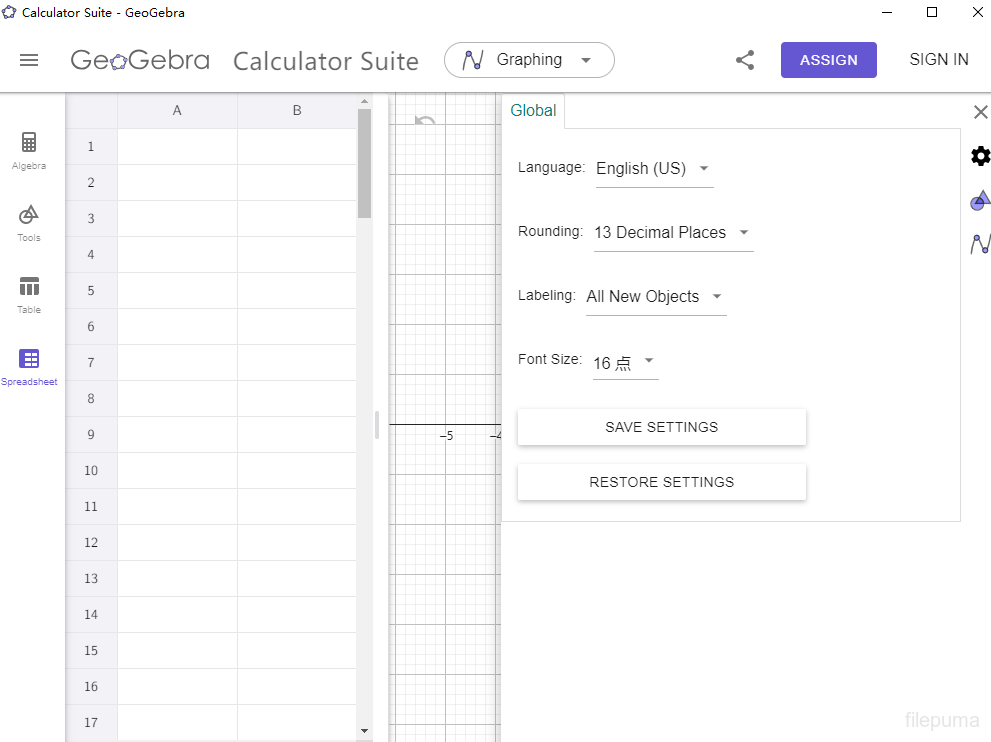
Task: Open the Tools panel
Action: pyautogui.click(x=29, y=222)
